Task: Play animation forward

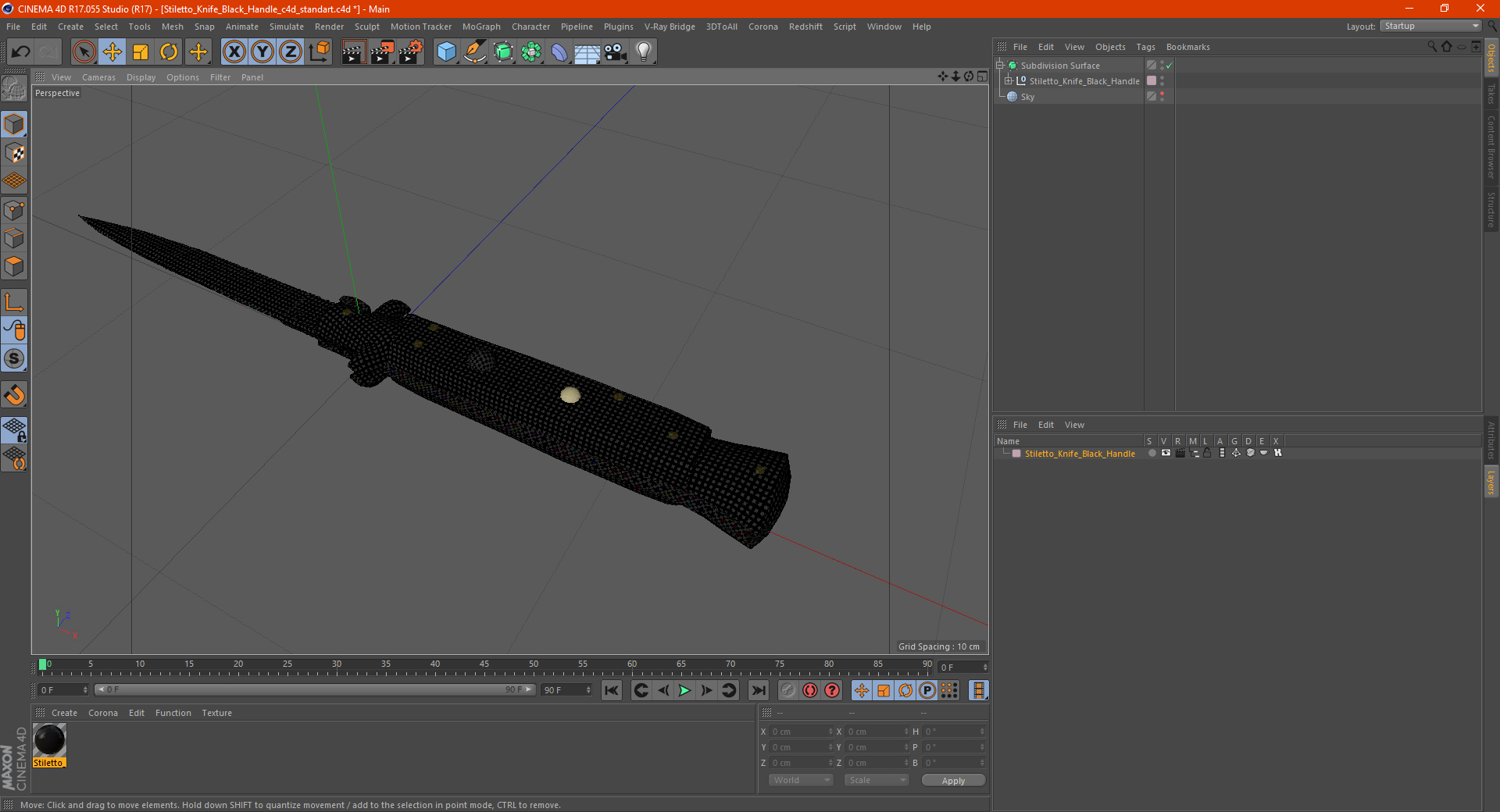Action: click(x=684, y=690)
